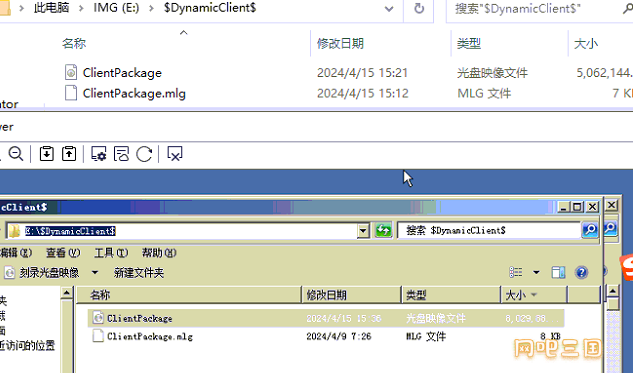
Task: Select the ClientPackage.mlg file icon in lower window
Action: [x=98, y=336]
